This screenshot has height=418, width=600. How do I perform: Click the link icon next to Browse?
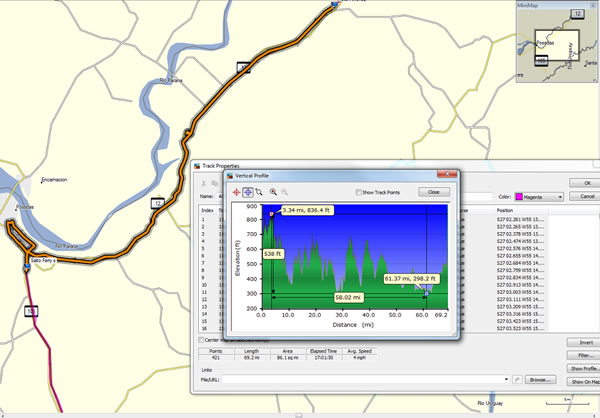tap(517, 380)
